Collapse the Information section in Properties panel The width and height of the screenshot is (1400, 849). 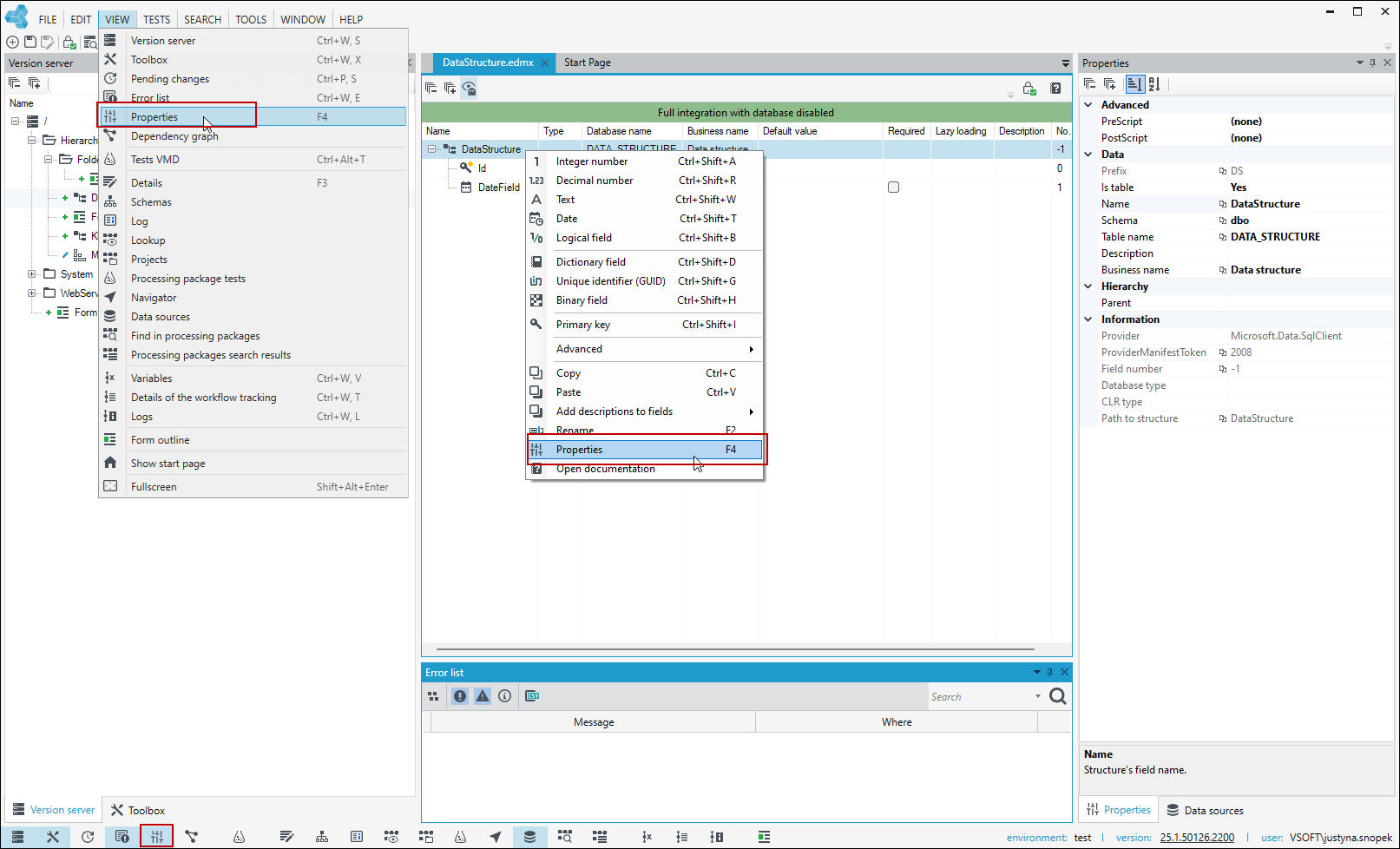1088,319
